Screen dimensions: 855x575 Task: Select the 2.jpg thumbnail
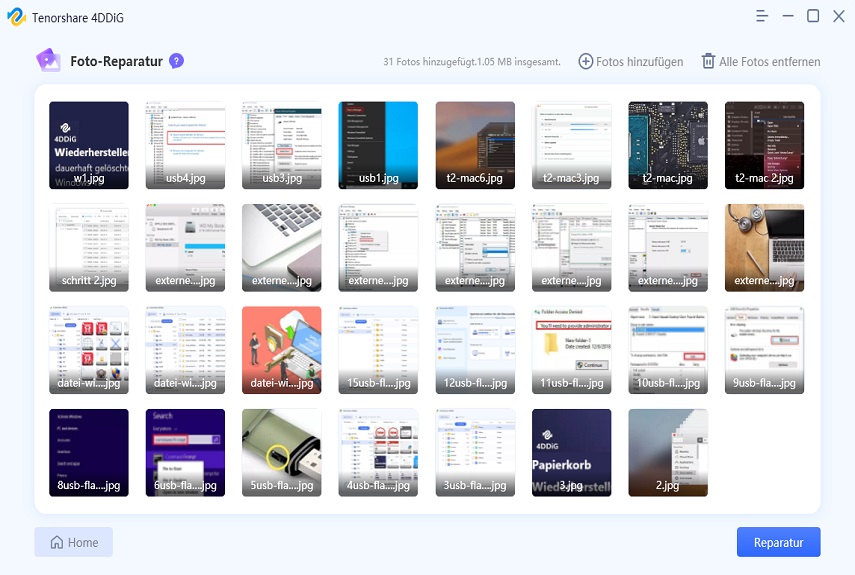coord(668,452)
